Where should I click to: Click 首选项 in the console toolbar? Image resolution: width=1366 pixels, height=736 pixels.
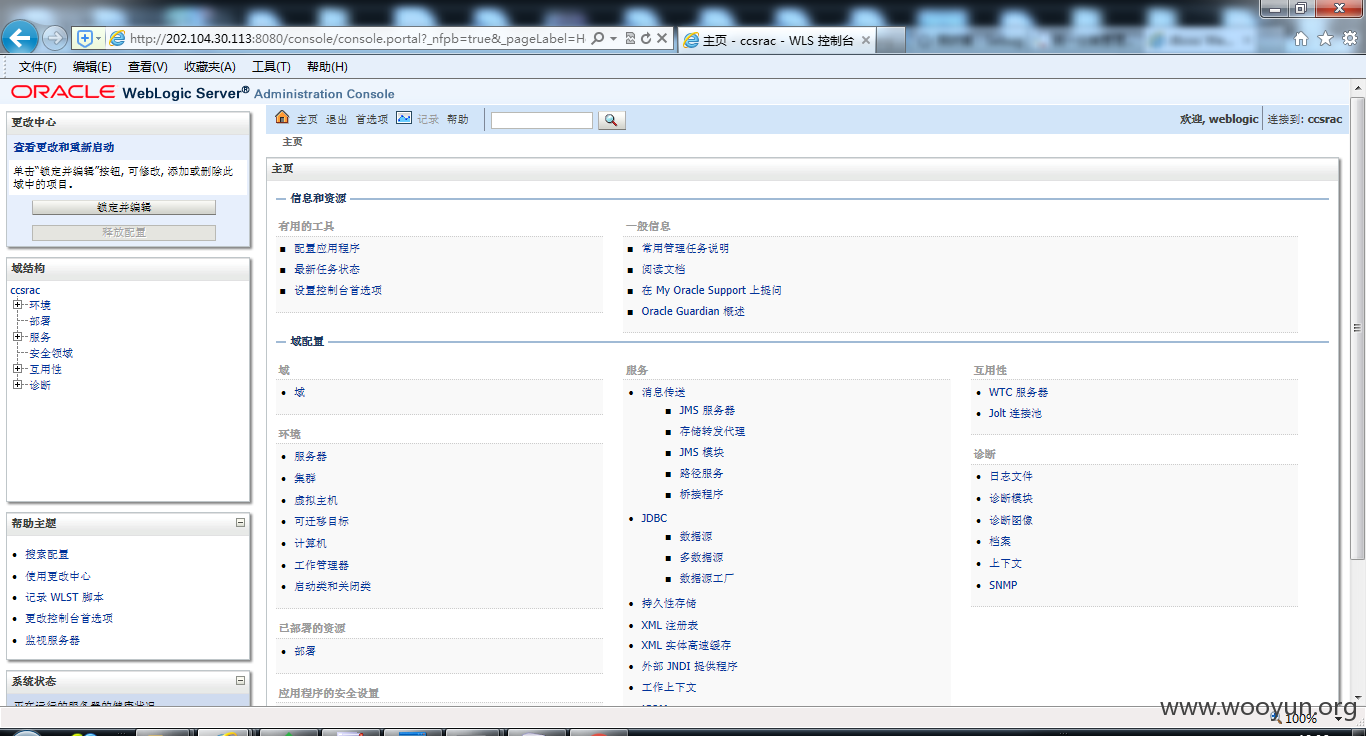[x=372, y=119]
